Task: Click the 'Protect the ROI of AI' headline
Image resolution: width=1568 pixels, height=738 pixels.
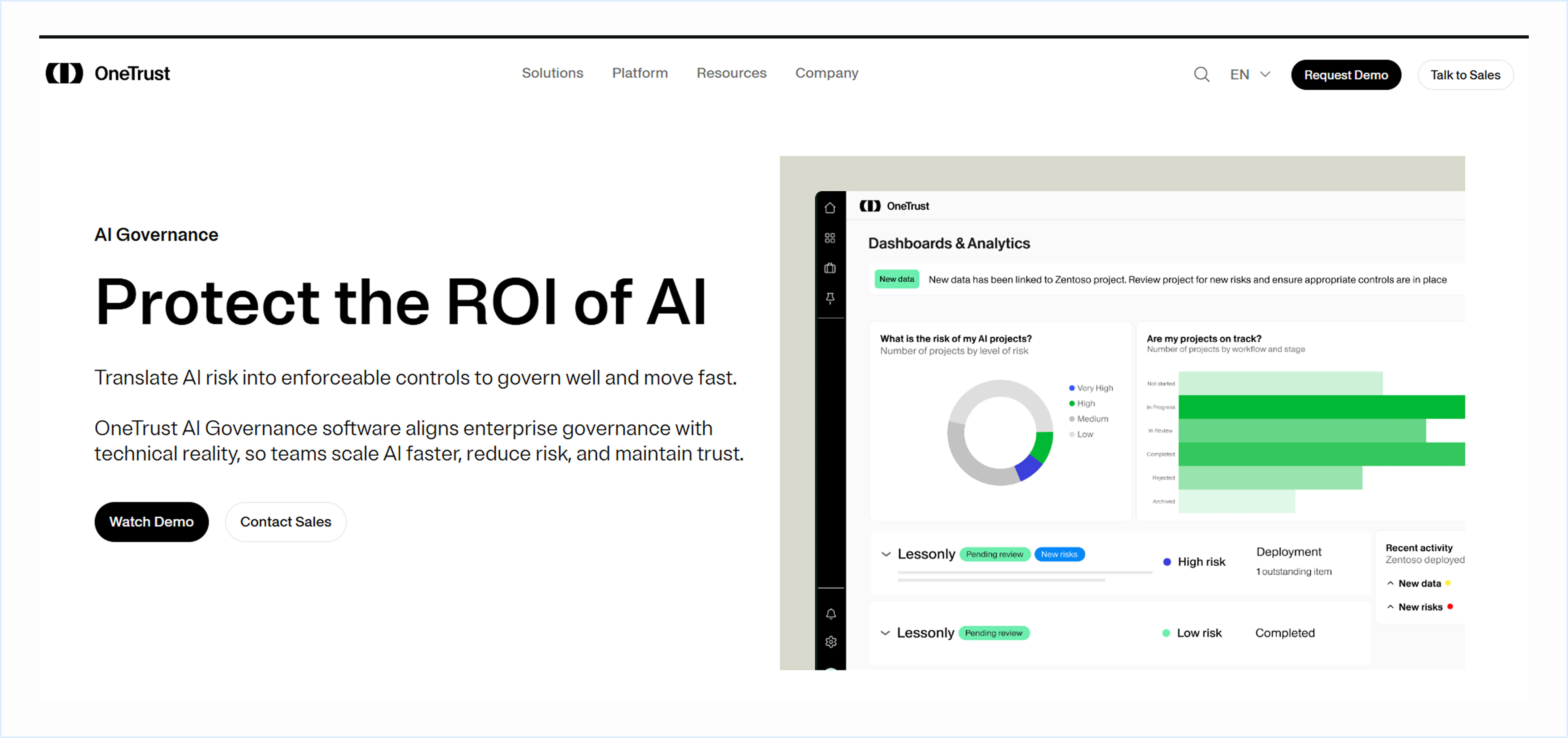Action: (x=400, y=302)
